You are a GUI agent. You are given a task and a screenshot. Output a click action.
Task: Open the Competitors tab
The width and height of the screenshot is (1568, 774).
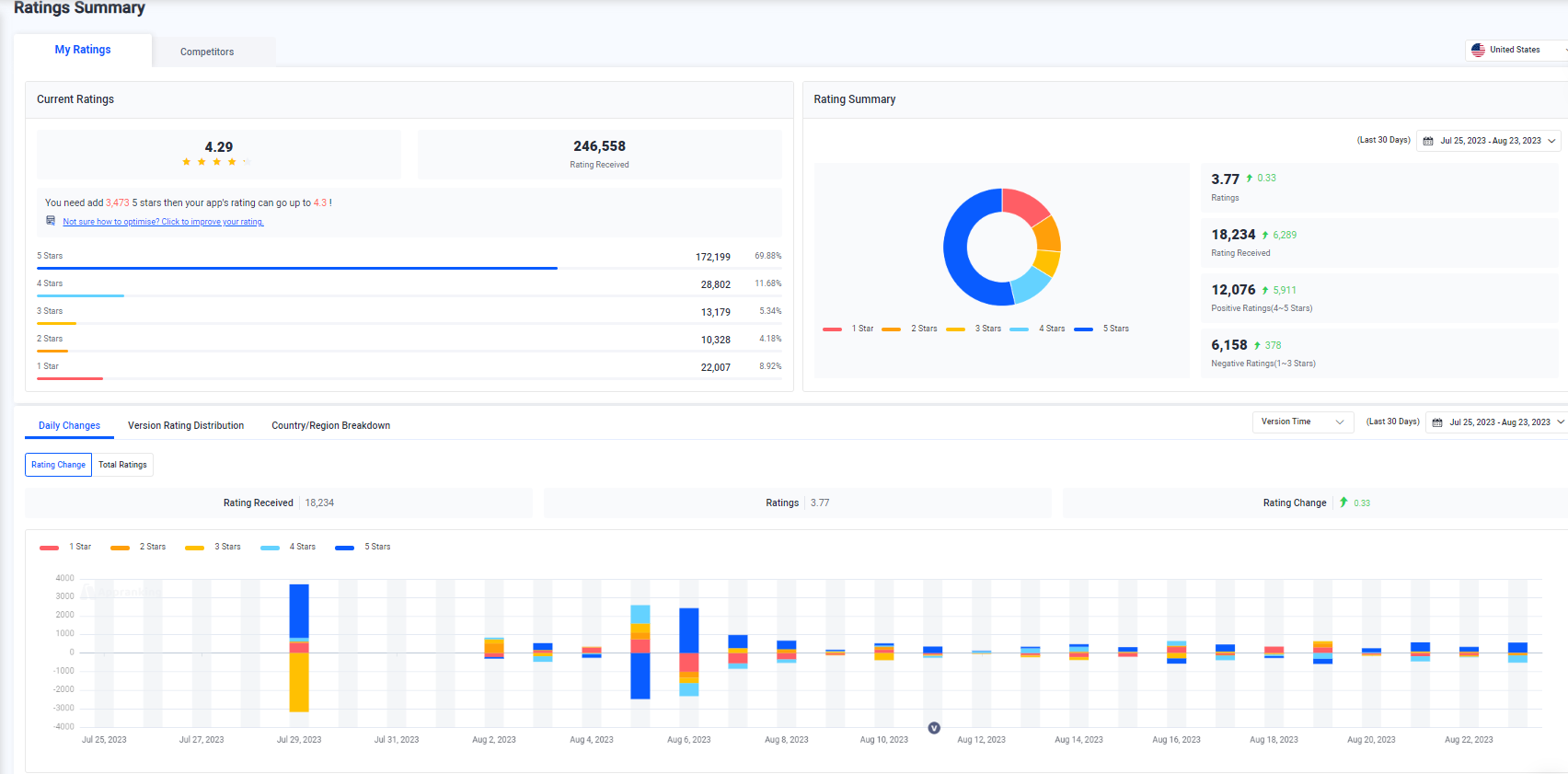pos(207,52)
